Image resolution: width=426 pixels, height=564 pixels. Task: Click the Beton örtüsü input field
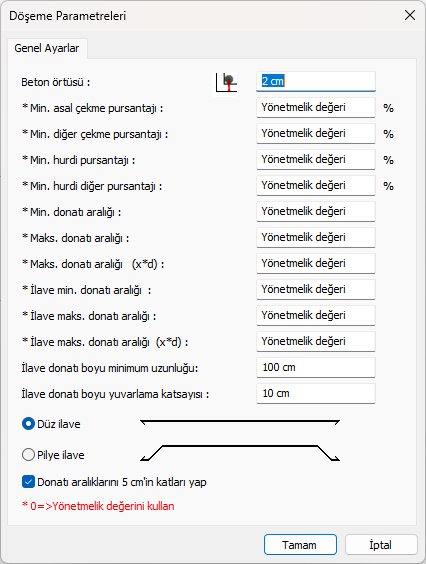(x=316, y=81)
